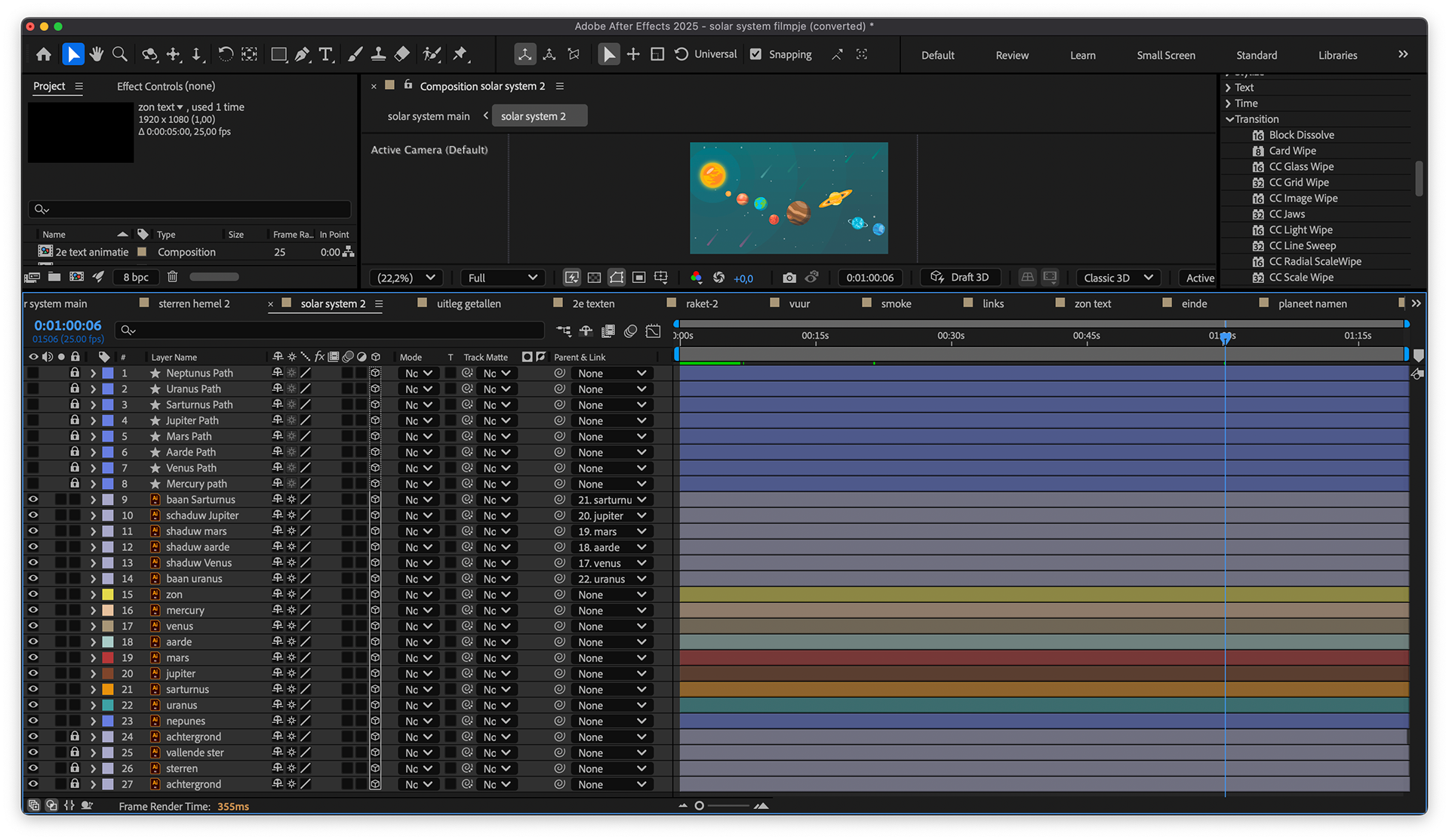Switch to the raket-2 timeline tab

(701, 303)
